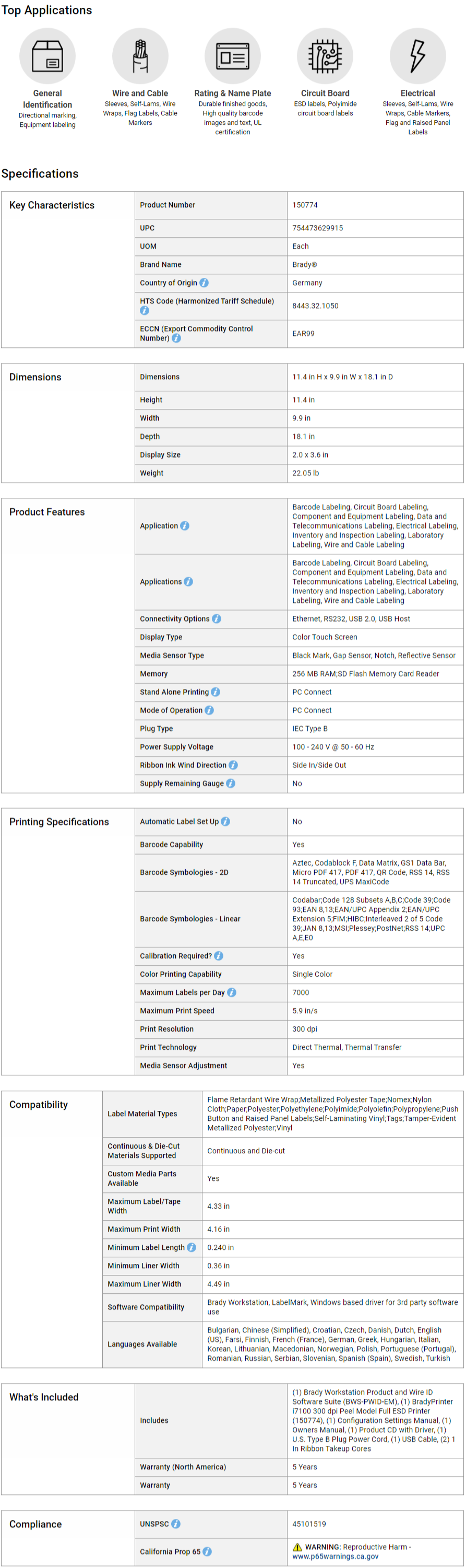466x1568 pixels.
Task: Show Minimum Label Length info icon
Action: [192, 1248]
